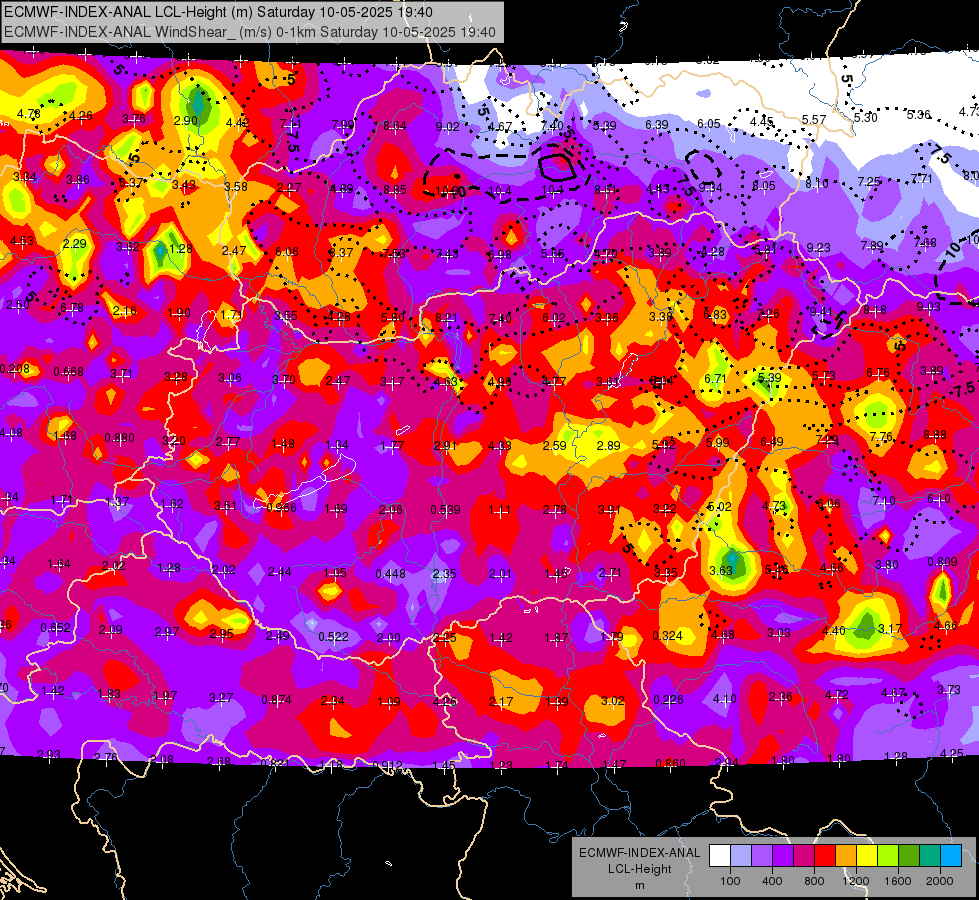Click the wind shear value 9.02

447,127
